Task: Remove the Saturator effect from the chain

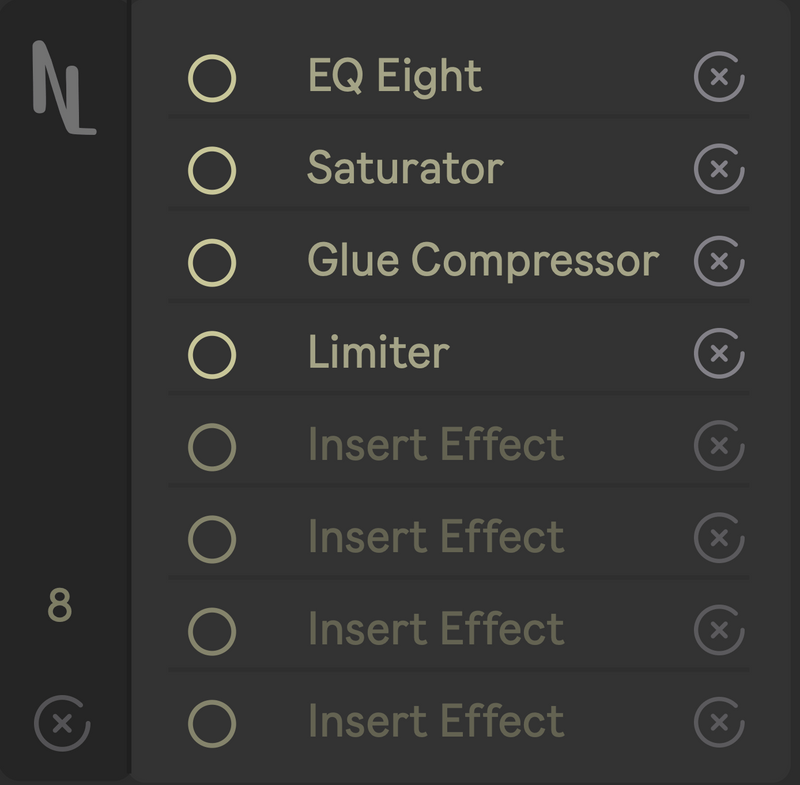Action: click(719, 168)
